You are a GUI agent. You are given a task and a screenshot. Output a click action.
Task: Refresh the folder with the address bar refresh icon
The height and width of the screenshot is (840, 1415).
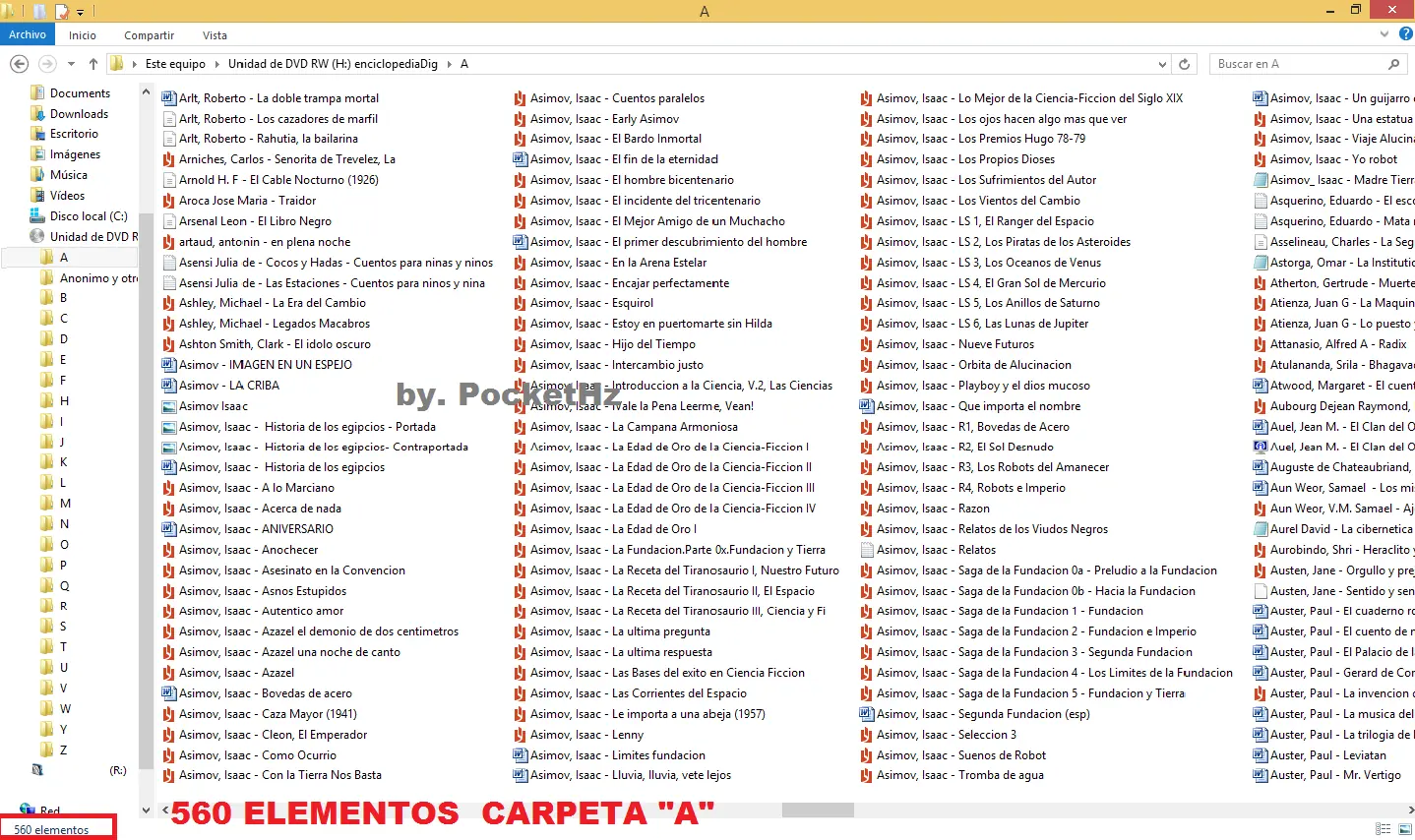pos(1185,64)
